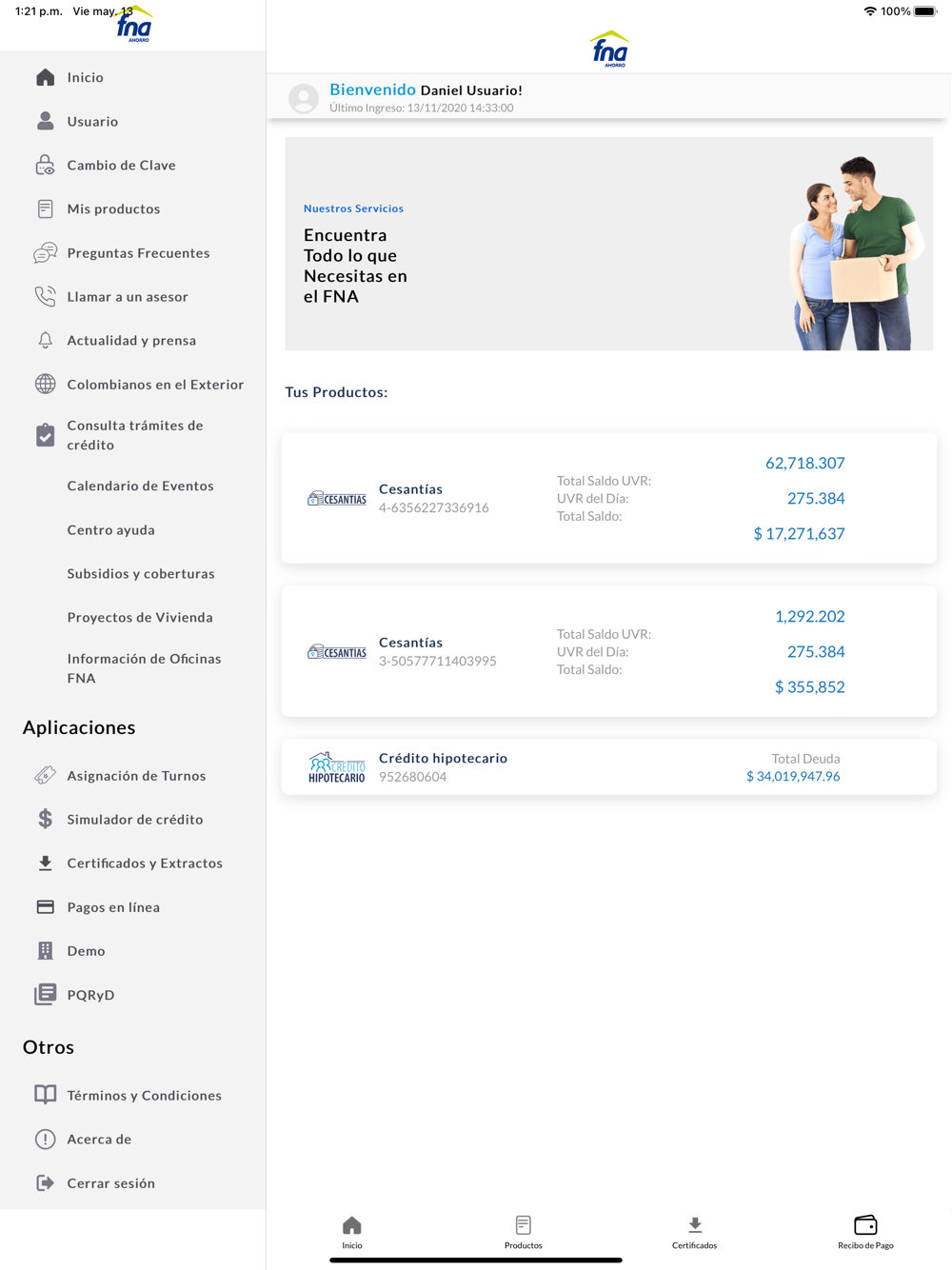This screenshot has height=1270, width=952.
Task: Tap the Certificados y Extractos download icon
Action: (x=45, y=863)
